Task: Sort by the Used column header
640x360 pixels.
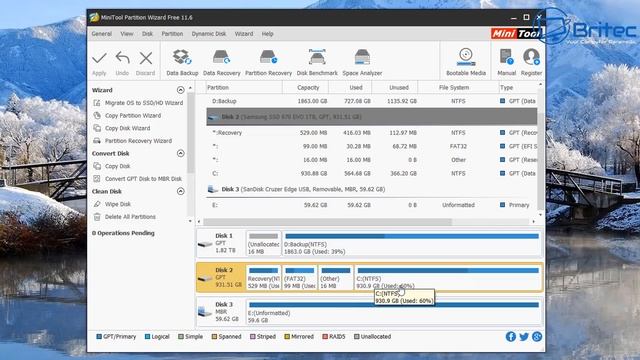Action: 351,87
